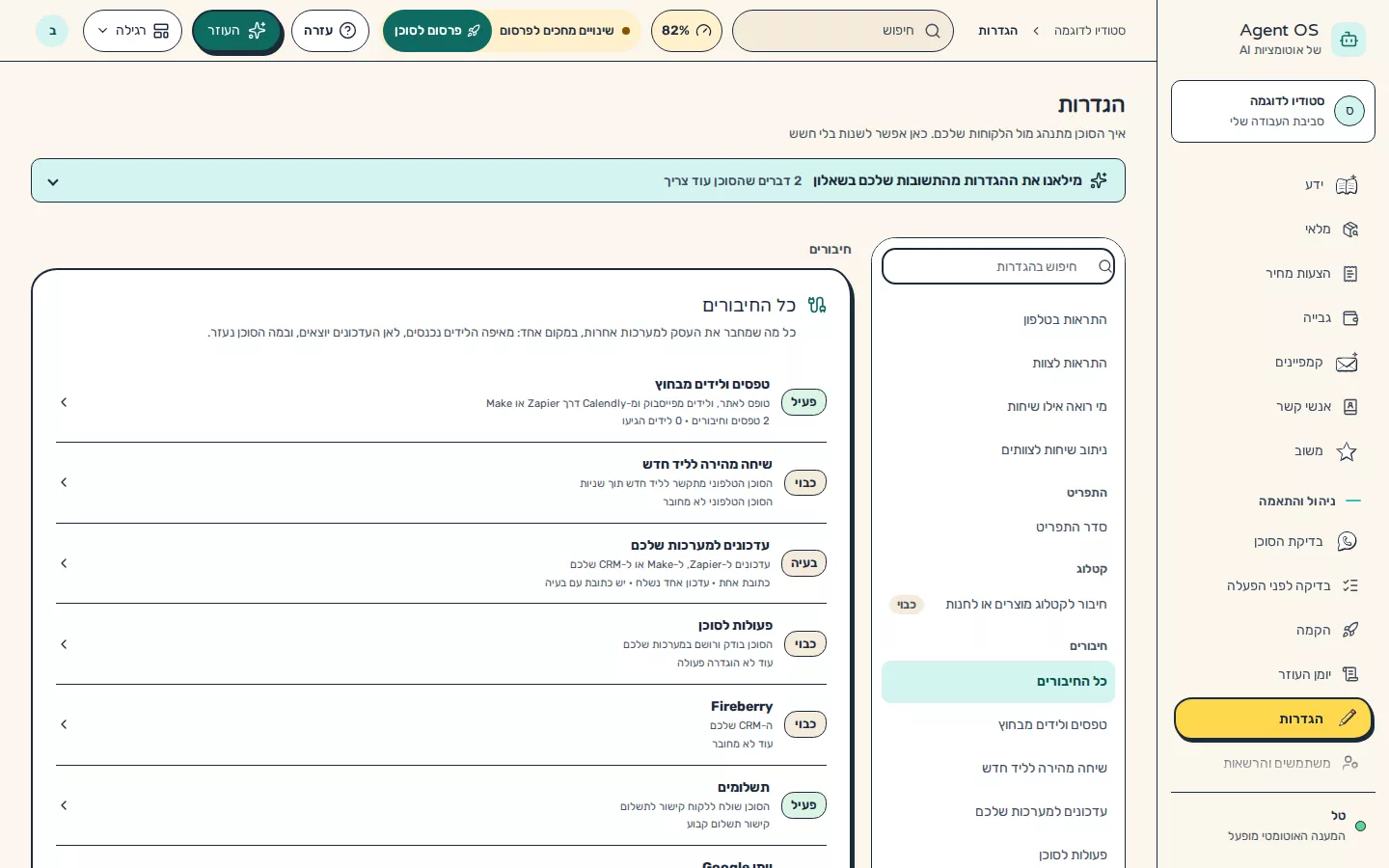Open the ידע section via its book icon

click(x=1347, y=185)
